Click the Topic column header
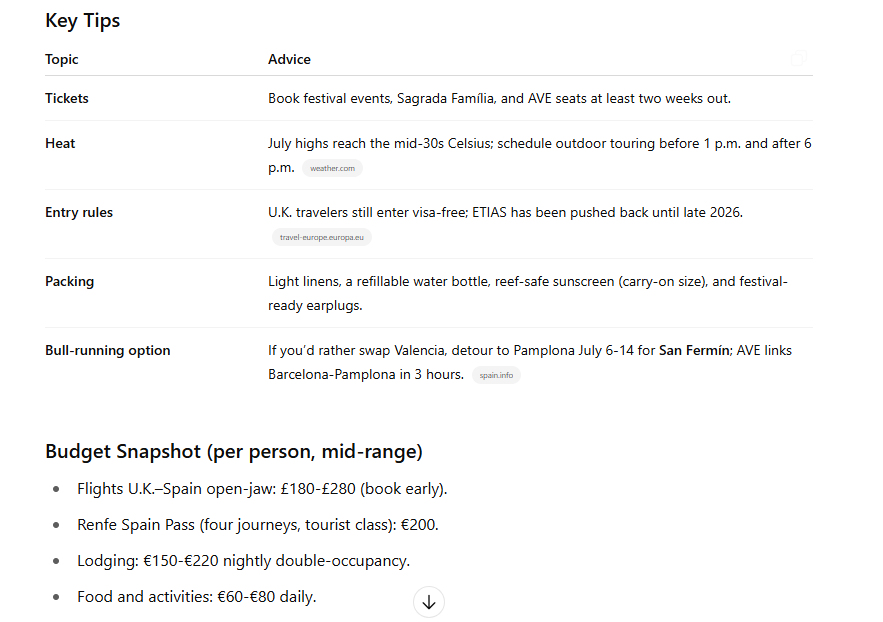The height and width of the screenshot is (622, 883). (x=61, y=59)
